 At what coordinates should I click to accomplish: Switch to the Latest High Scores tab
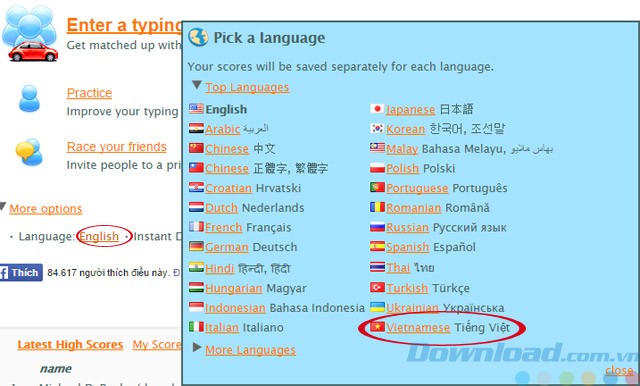click(70, 345)
